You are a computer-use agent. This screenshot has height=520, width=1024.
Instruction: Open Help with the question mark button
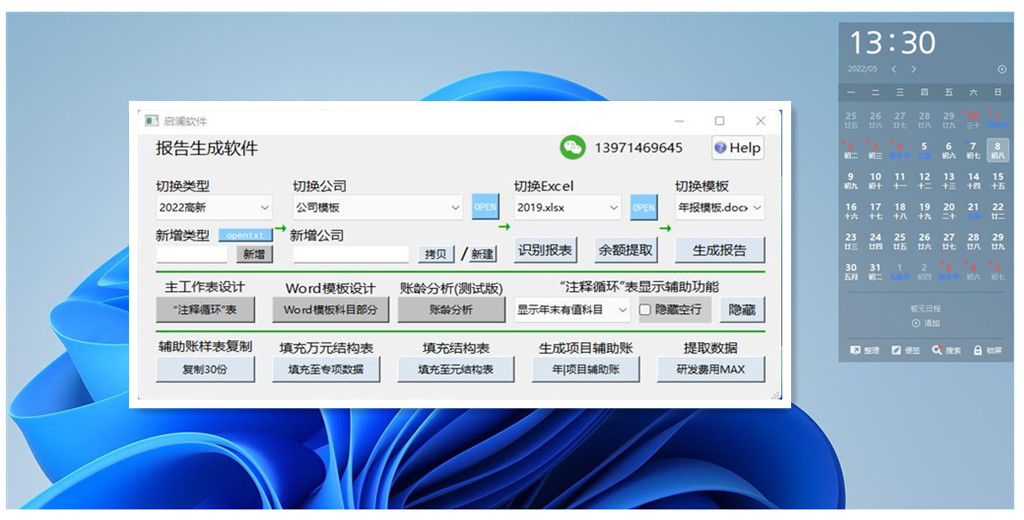pyautogui.click(x=737, y=148)
